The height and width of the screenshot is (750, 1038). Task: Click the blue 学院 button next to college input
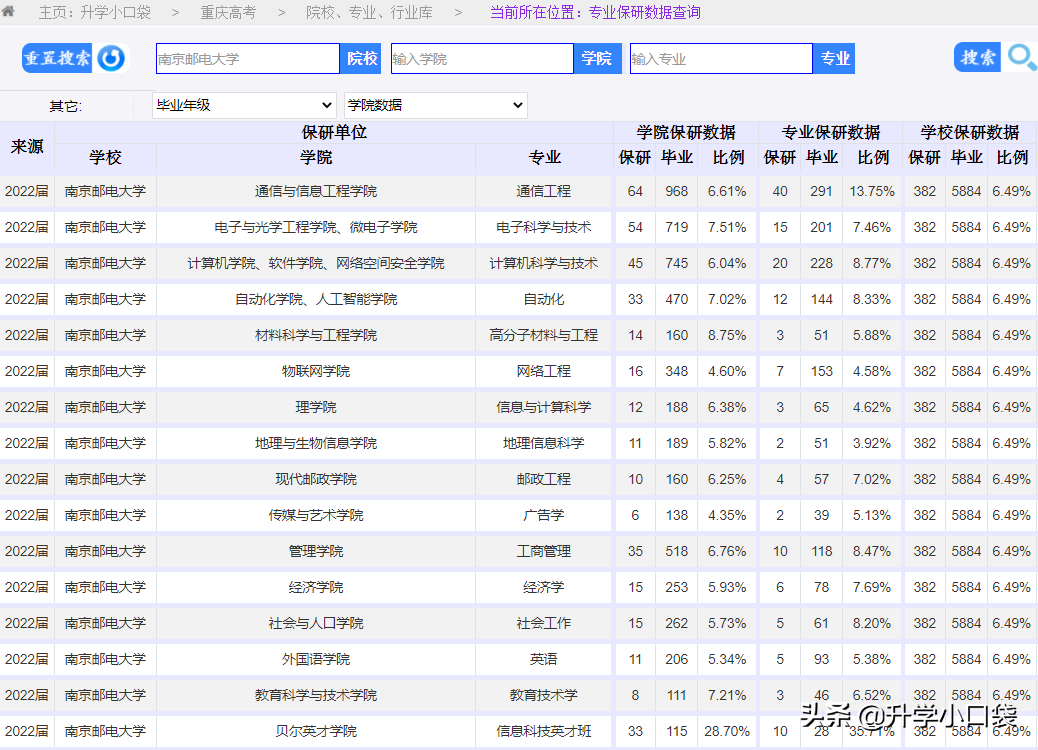click(596, 58)
